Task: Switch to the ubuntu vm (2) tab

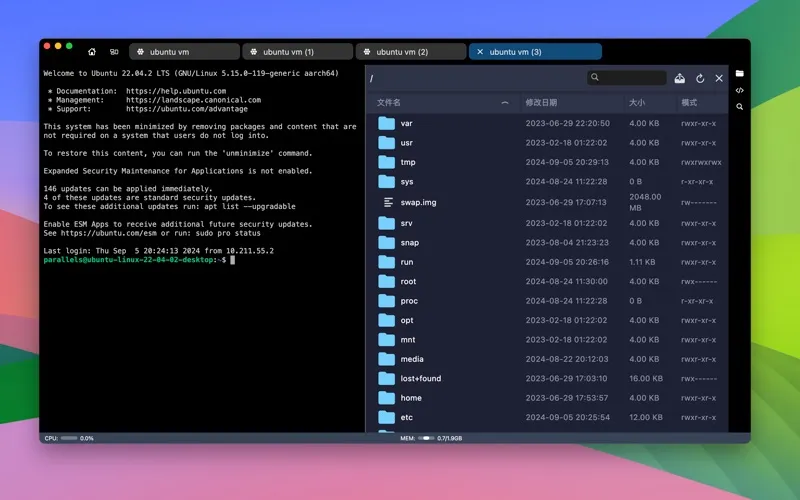Action: (x=411, y=52)
